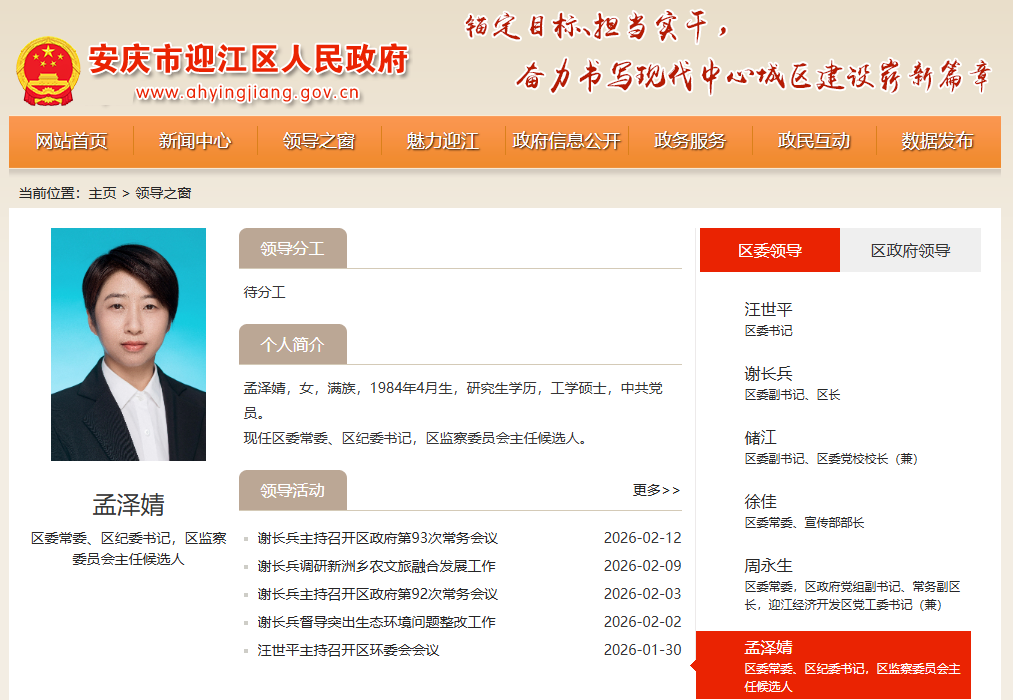The height and width of the screenshot is (700, 1013).
Task: Click the portrait photo of 孟泽婧
Action: coord(129,344)
